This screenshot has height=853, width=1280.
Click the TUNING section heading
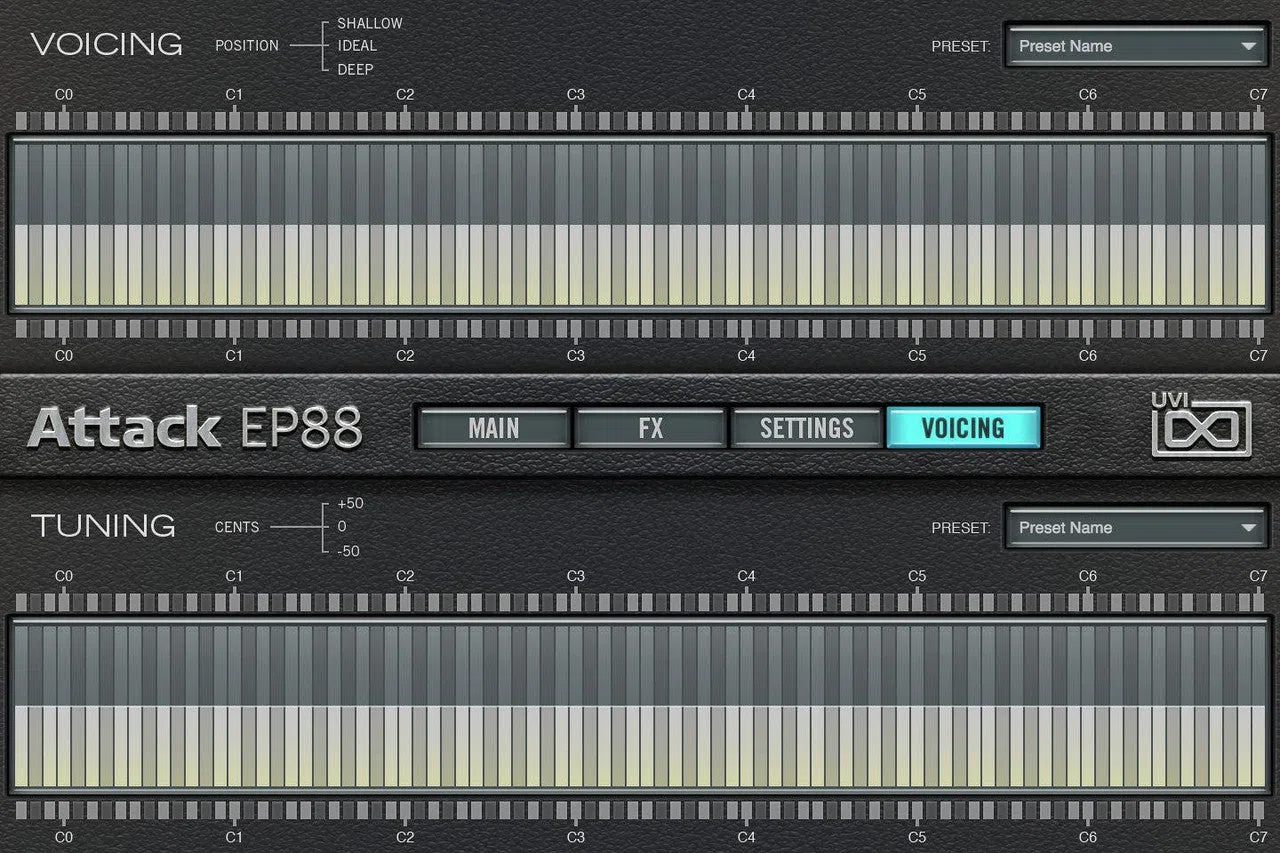(103, 526)
